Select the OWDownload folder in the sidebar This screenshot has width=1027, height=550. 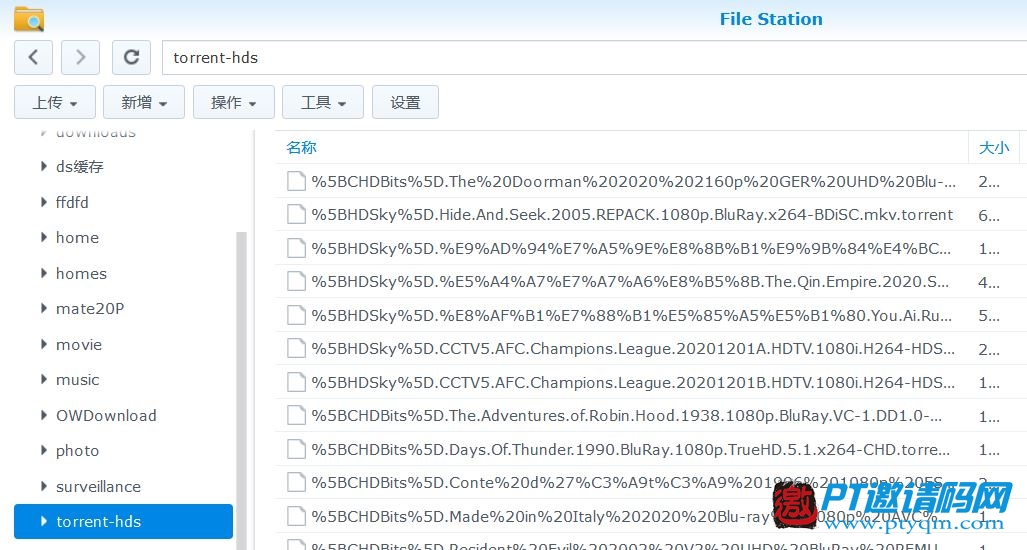[106, 415]
